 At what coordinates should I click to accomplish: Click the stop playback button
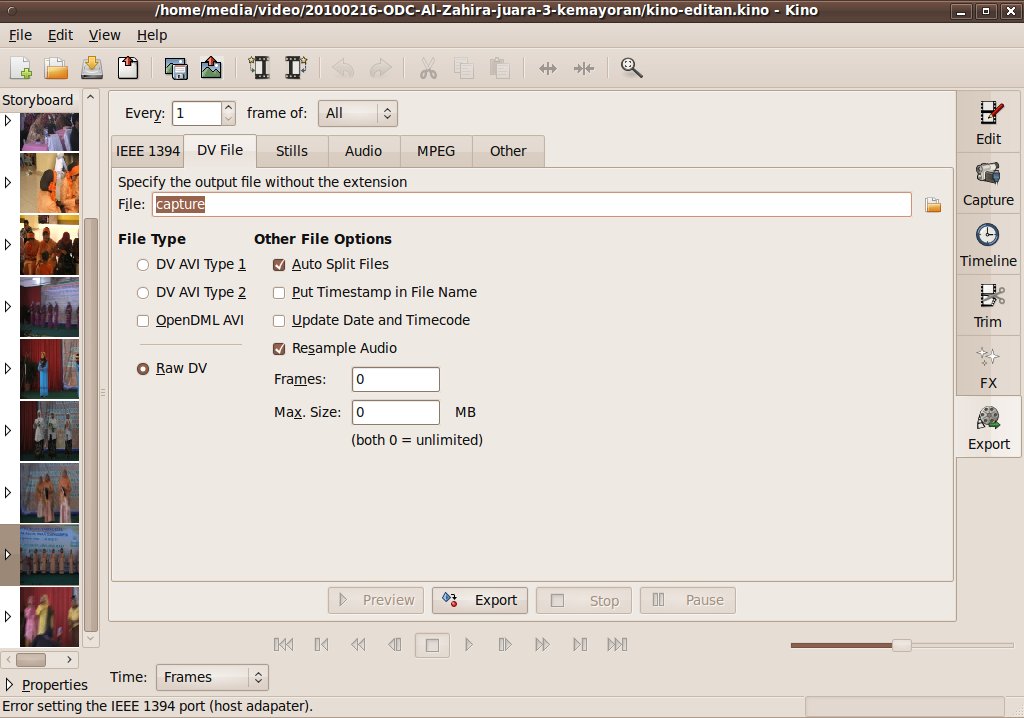point(432,645)
